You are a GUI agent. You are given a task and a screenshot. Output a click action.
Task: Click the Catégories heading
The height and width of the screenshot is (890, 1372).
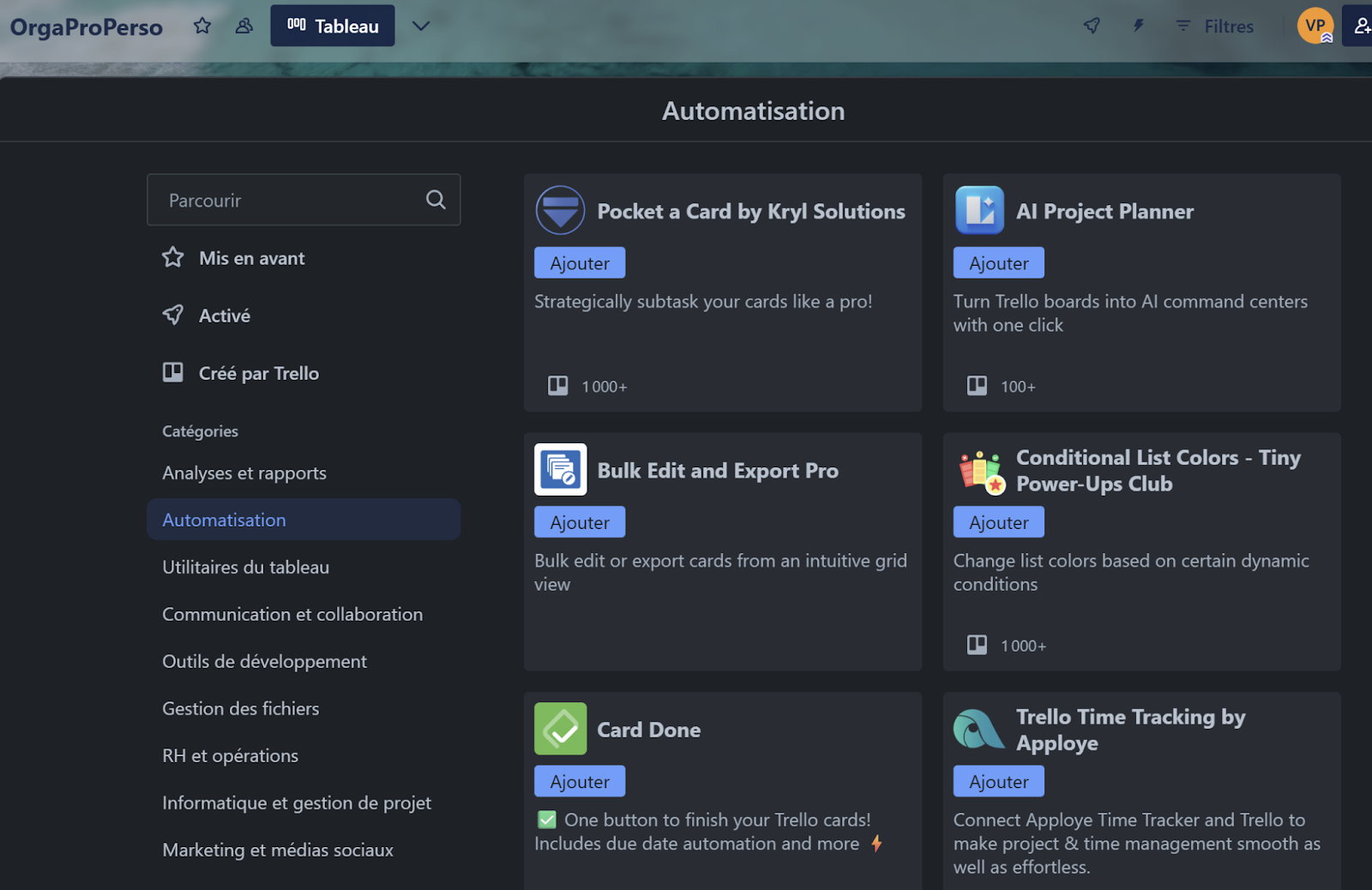201,431
